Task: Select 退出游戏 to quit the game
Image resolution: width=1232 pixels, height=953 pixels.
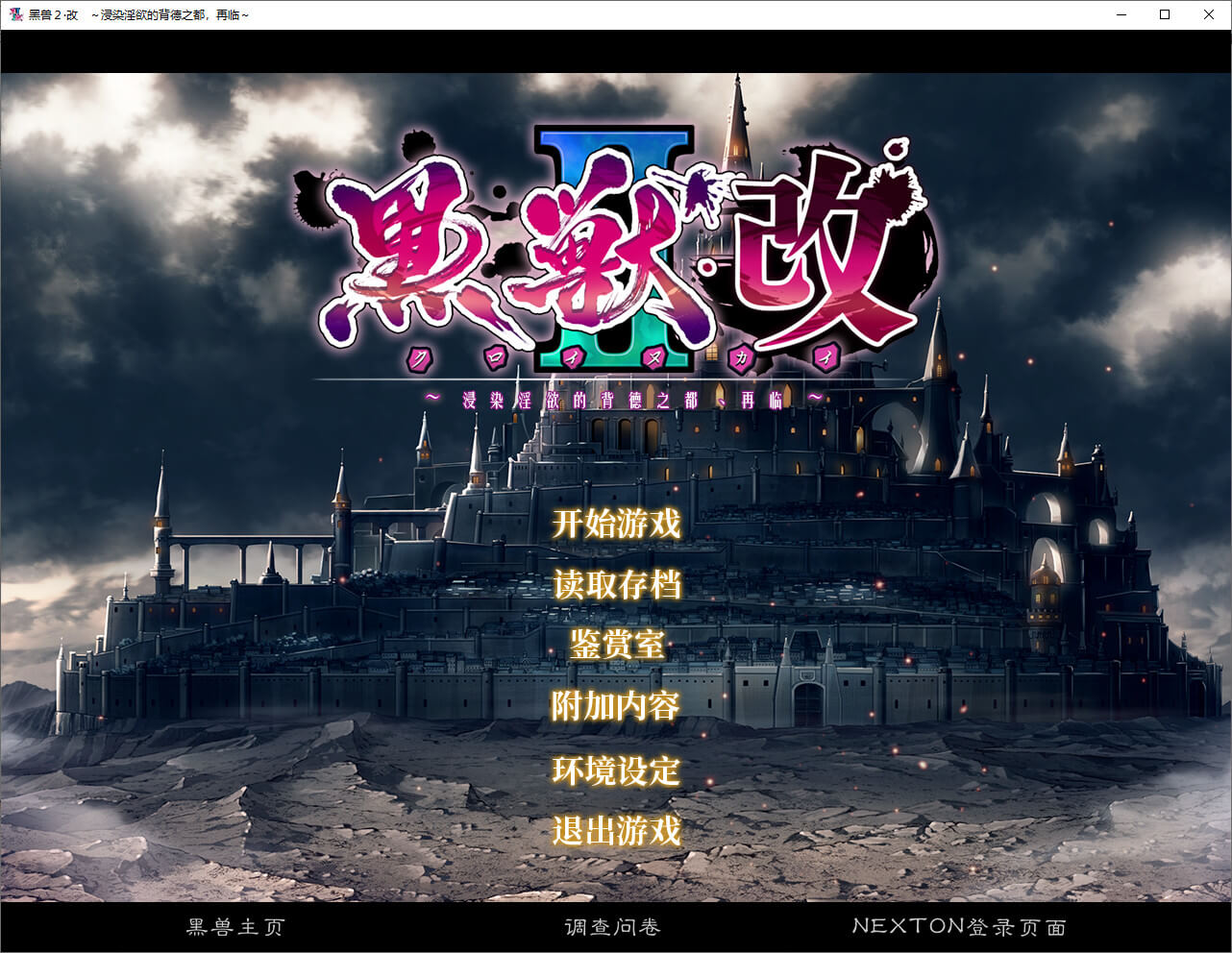Action: click(x=616, y=831)
